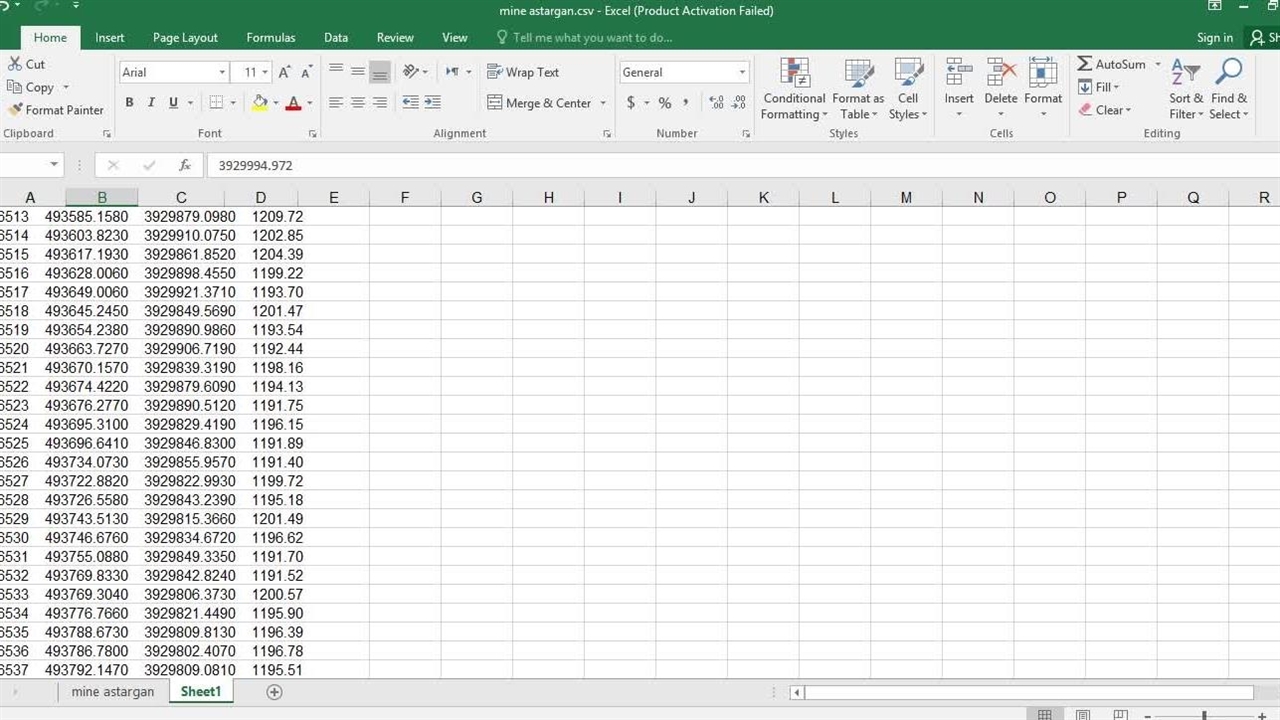Viewport: 1280px width, 720px height.
Task: Click the Format Painter icon
Action: (x=15, y=110)
